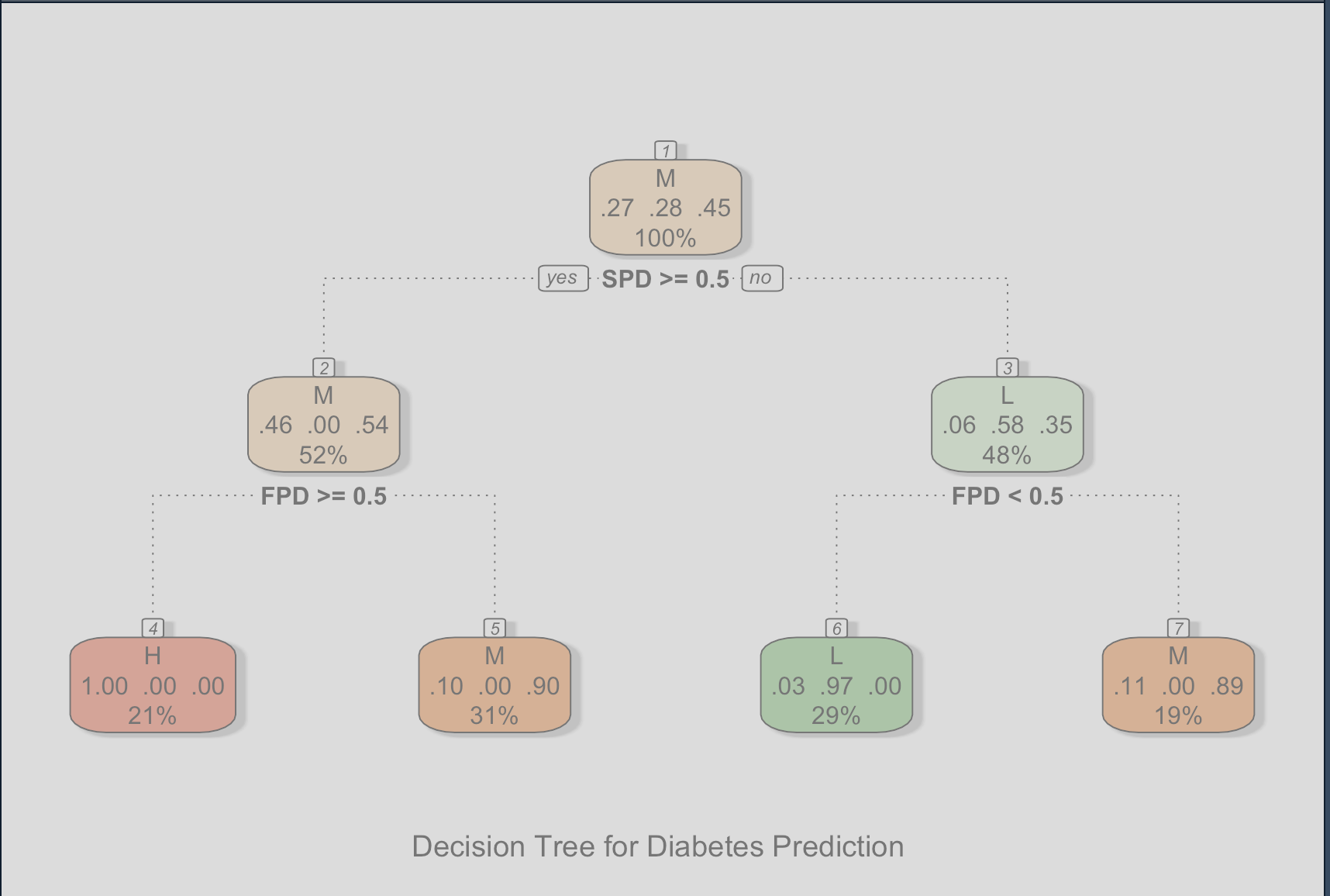Click the node number 4 badge
This screenshot has height=896, width=1330.
(153, 628)
